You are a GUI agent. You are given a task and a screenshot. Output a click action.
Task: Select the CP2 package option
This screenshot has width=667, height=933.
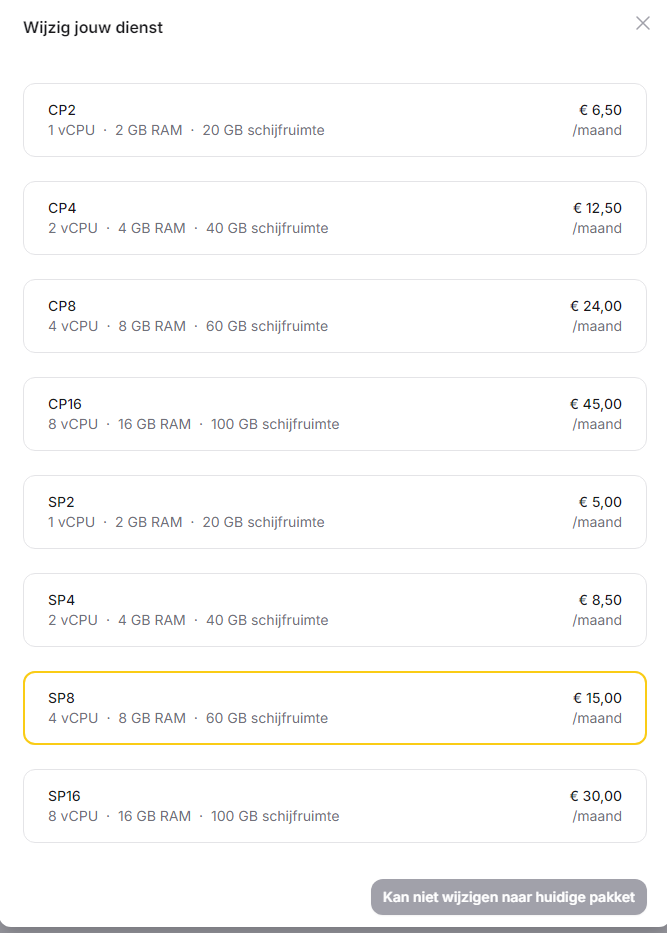pyautogui.click(x=334, y=120)
